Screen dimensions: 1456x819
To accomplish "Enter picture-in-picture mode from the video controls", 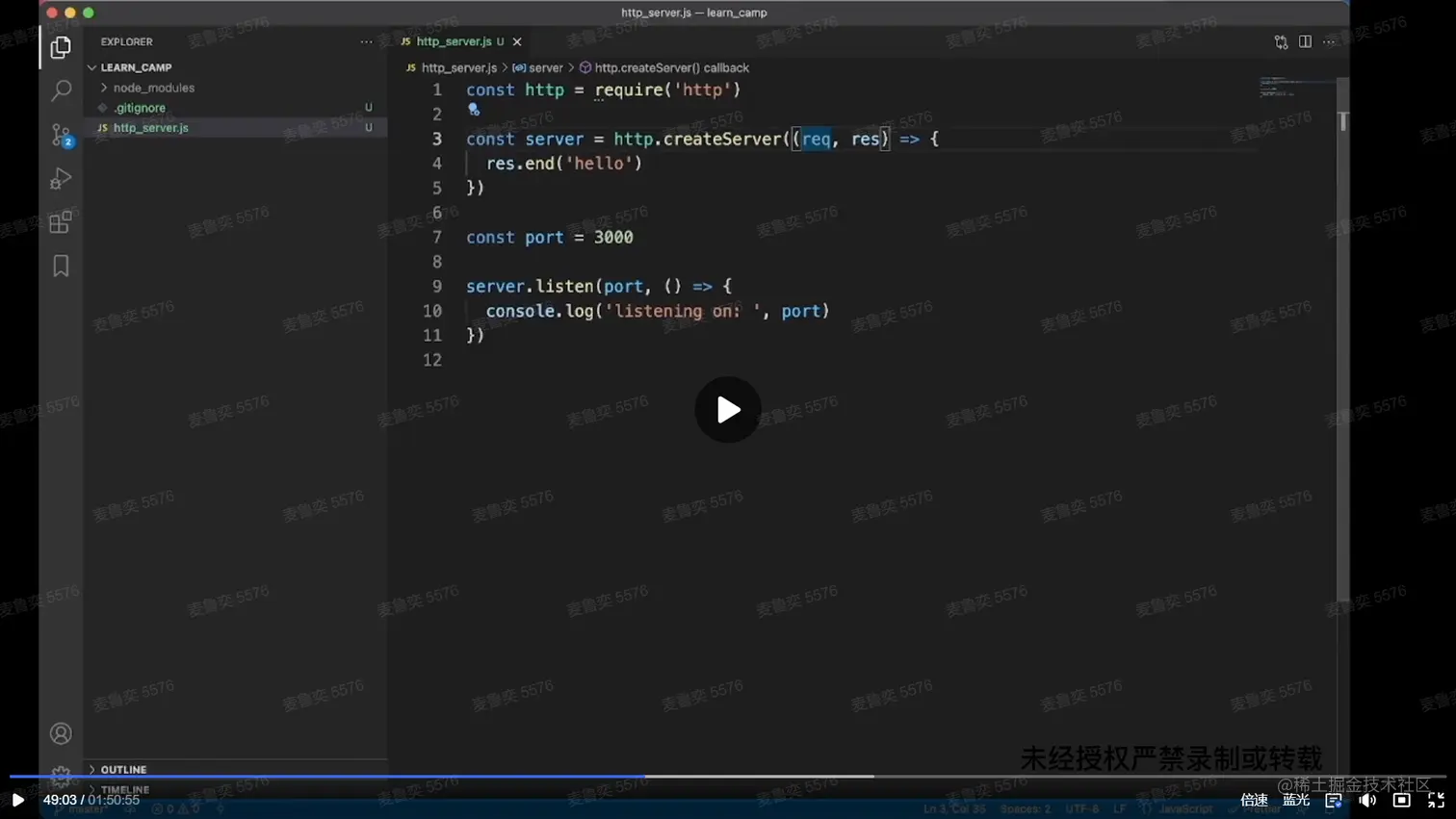I will [1402, 800].
